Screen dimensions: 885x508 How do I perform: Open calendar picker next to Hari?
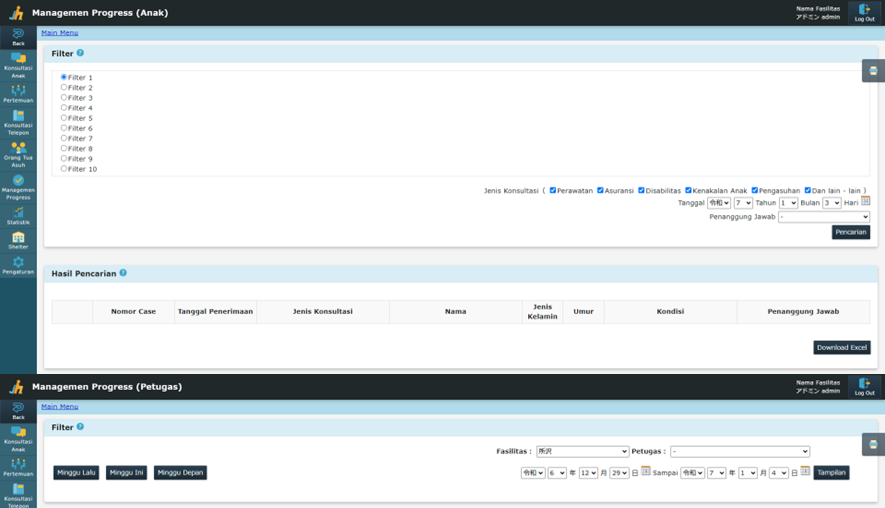click(866, 202)
